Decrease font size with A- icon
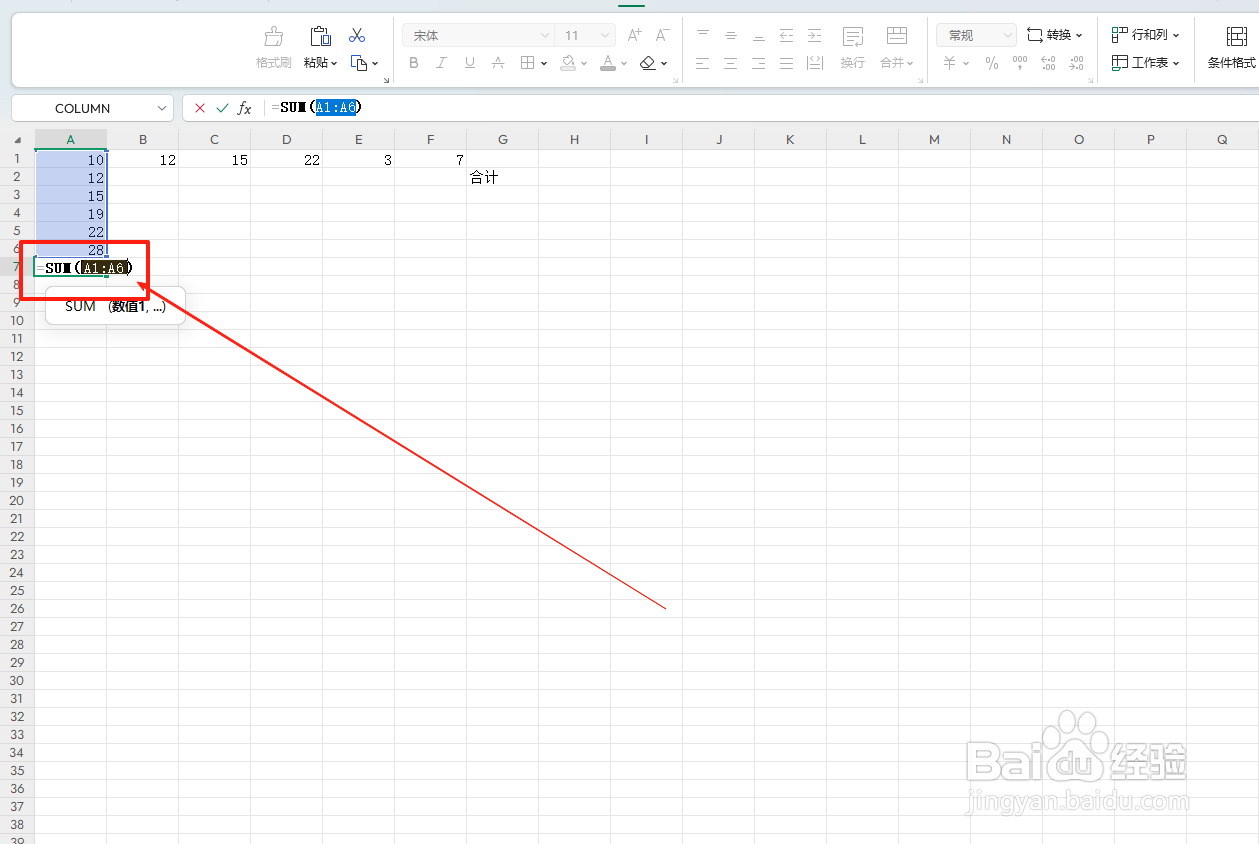This screenshot has height=844, width=1259. (x=662, y=35)
